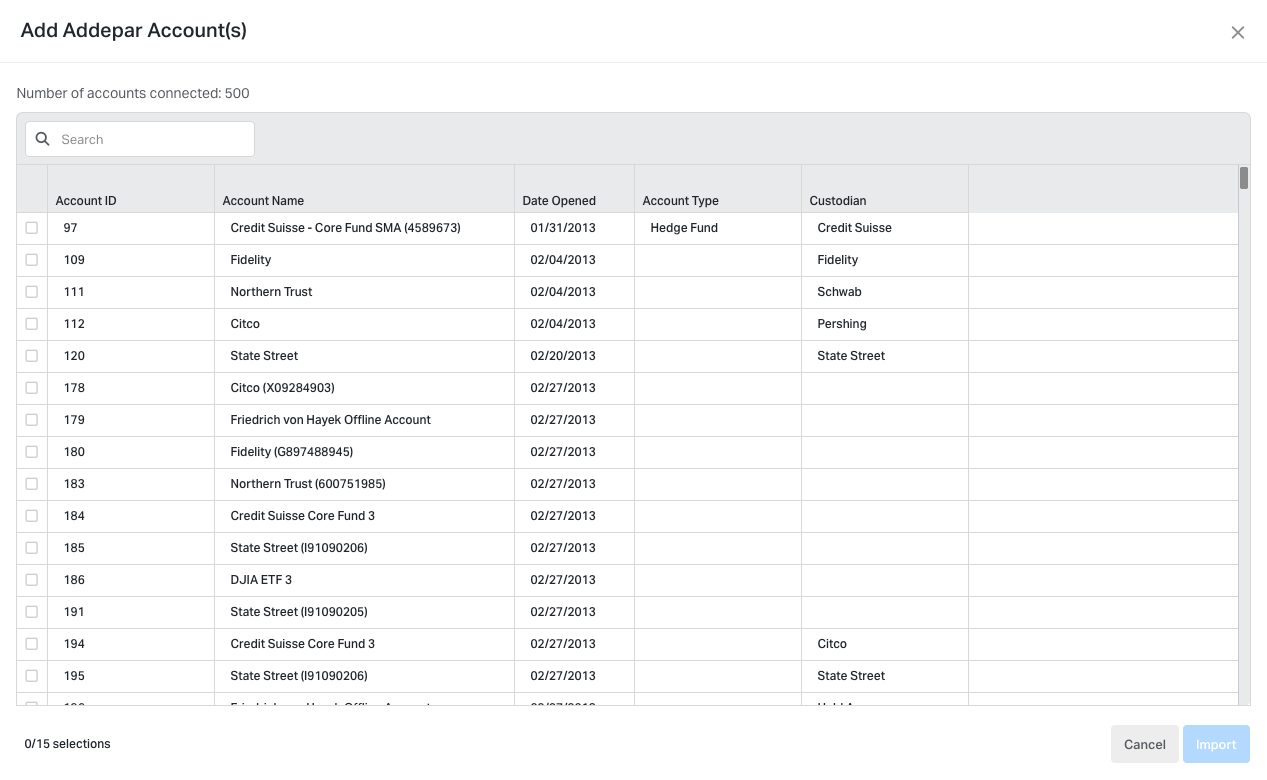Click the Custodian column header
Image resolution: width=1267 pixels, height=780 pixels.
(837, 201)
